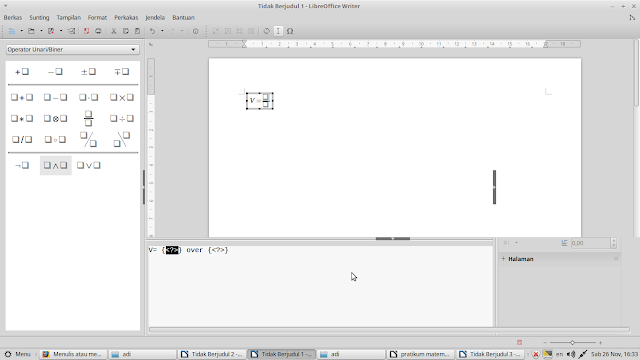Viewport: 640px width, 360px height.
Task: Insert the multiplication cross operator template
Action: (x=122, y=98)
